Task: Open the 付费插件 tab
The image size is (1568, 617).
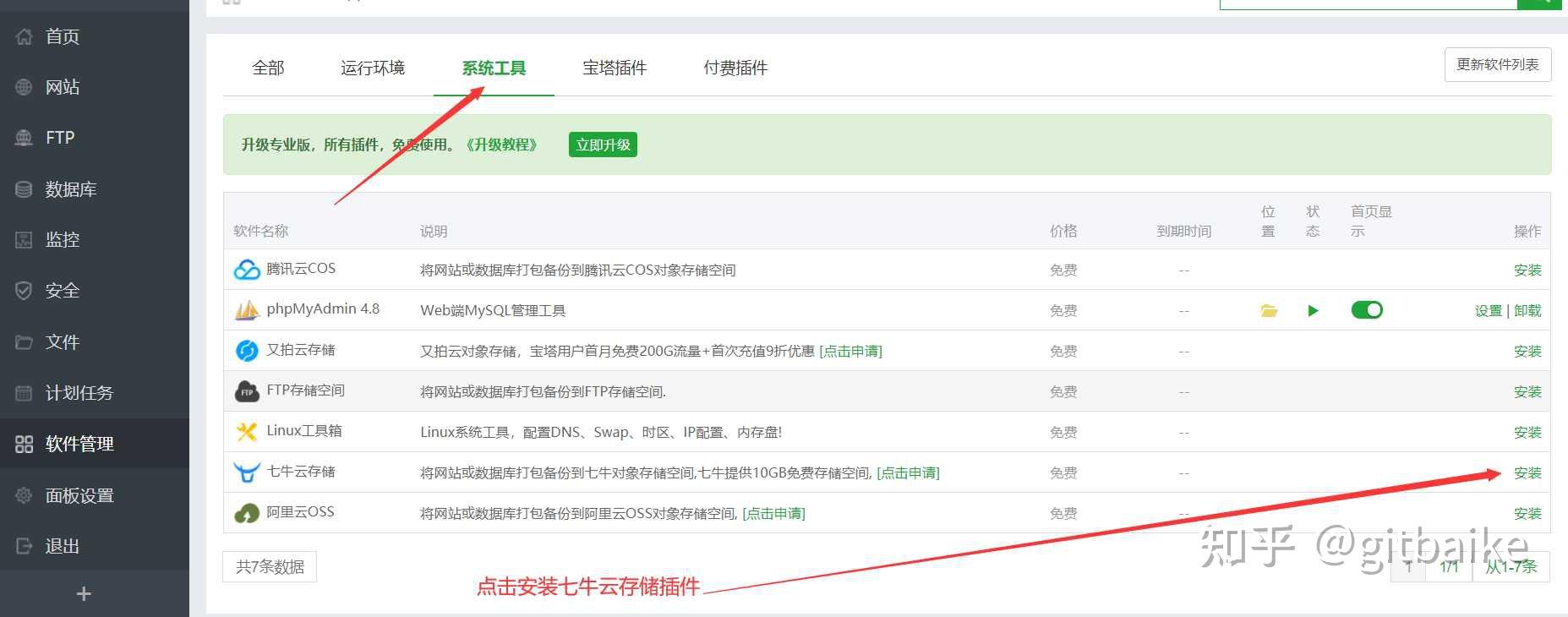Action: (x=735, y=68)
